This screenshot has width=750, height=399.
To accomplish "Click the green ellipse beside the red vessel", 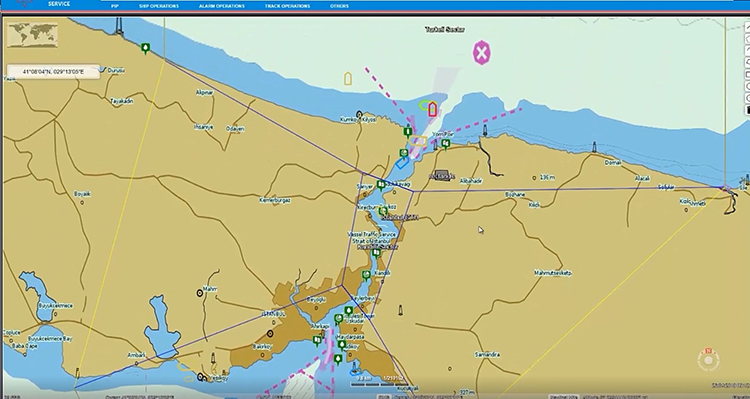I will pyautogui.click(x=423, y=105).
